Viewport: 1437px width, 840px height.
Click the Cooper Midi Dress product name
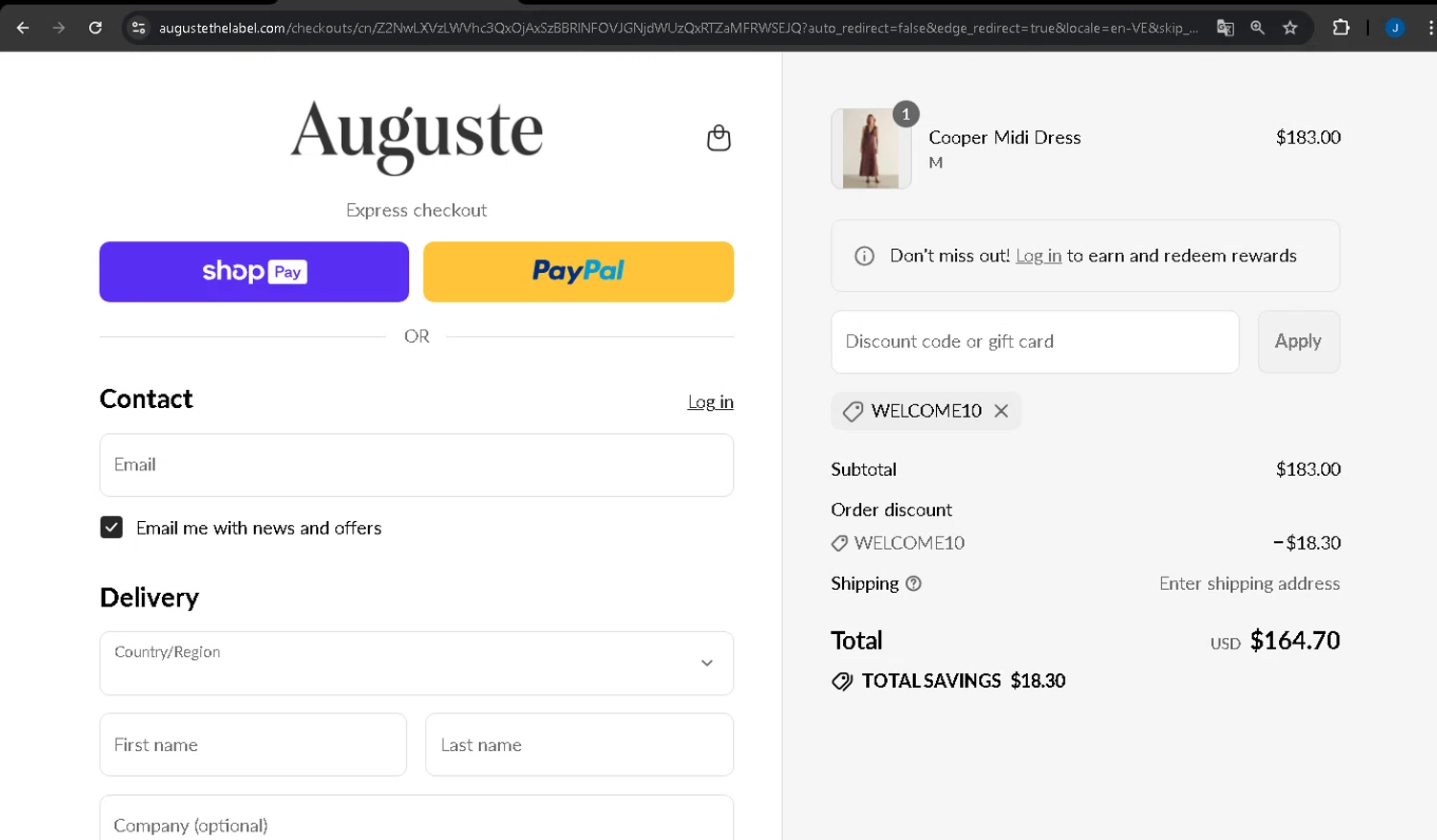(1004, 137)
